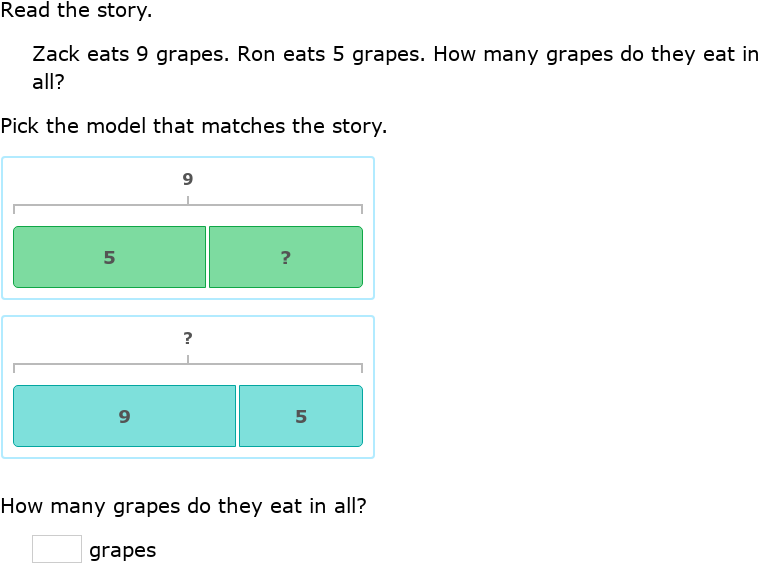
Task: Focus the grapes answer input box
Action: tap(57, 549)
